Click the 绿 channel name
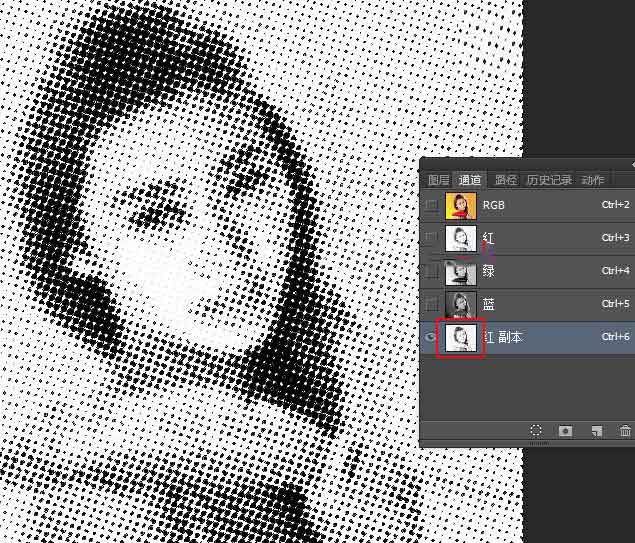Image resolution: width=635 pixels, height=543 pixels. coord(489,271)
